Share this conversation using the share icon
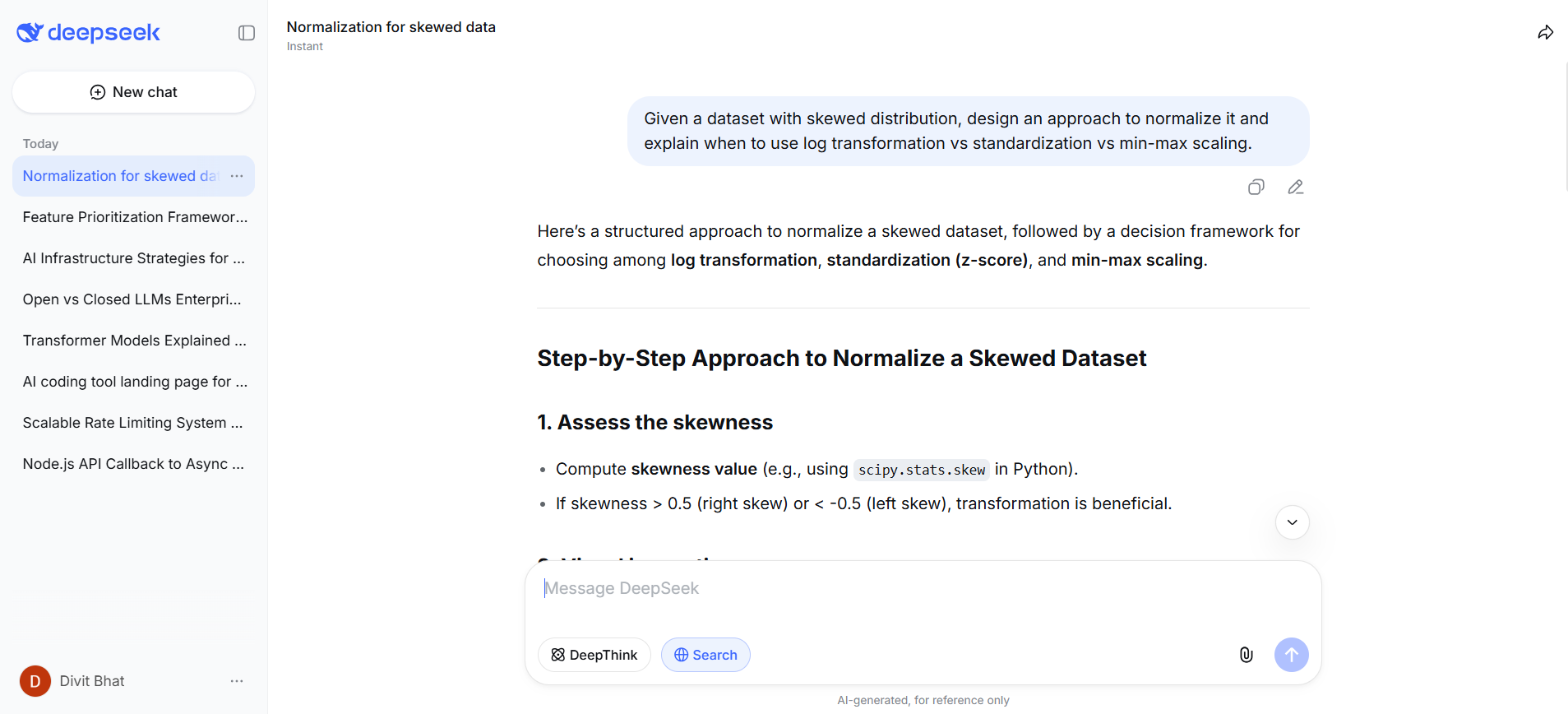The height and width of the screenshot is (714, 1568). click(x=1545, y=33)
